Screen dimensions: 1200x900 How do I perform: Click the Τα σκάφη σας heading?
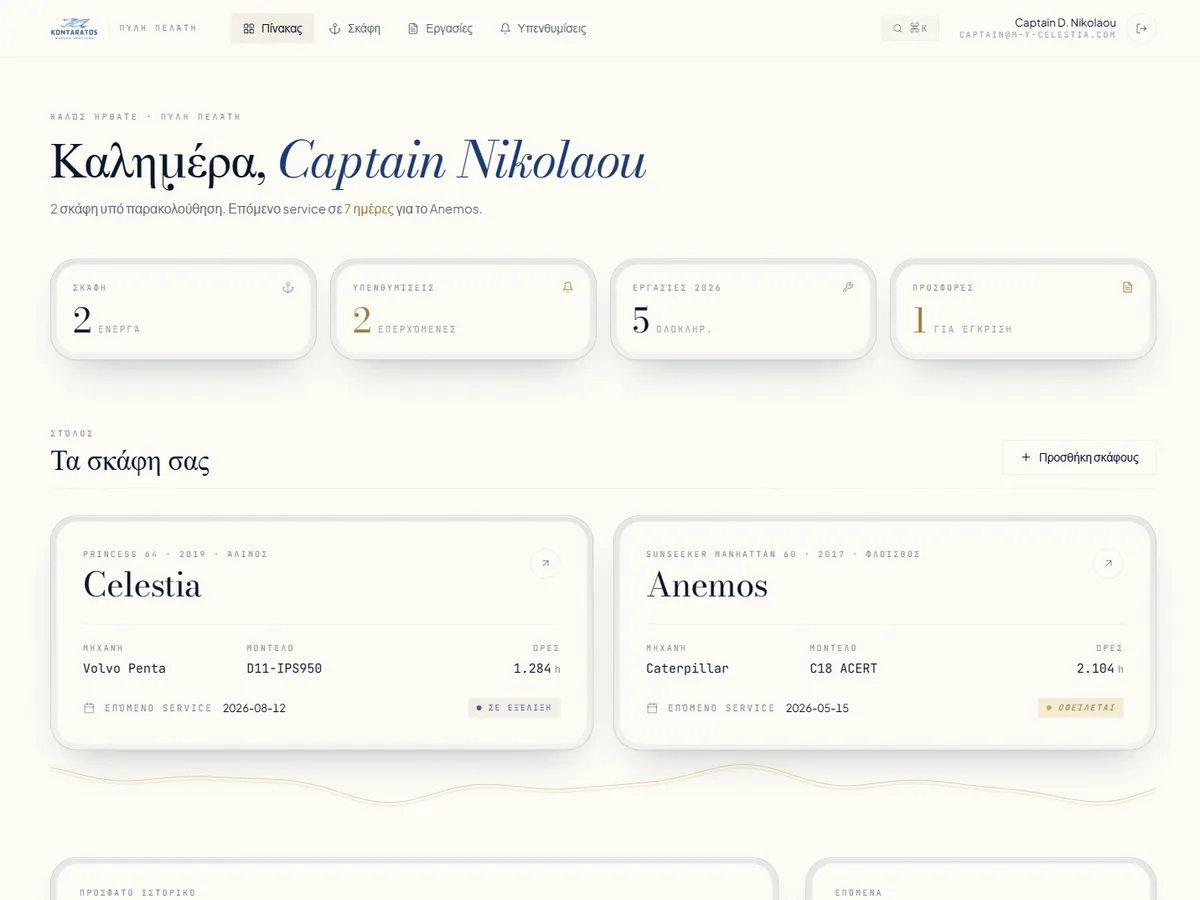coord(130,461)
